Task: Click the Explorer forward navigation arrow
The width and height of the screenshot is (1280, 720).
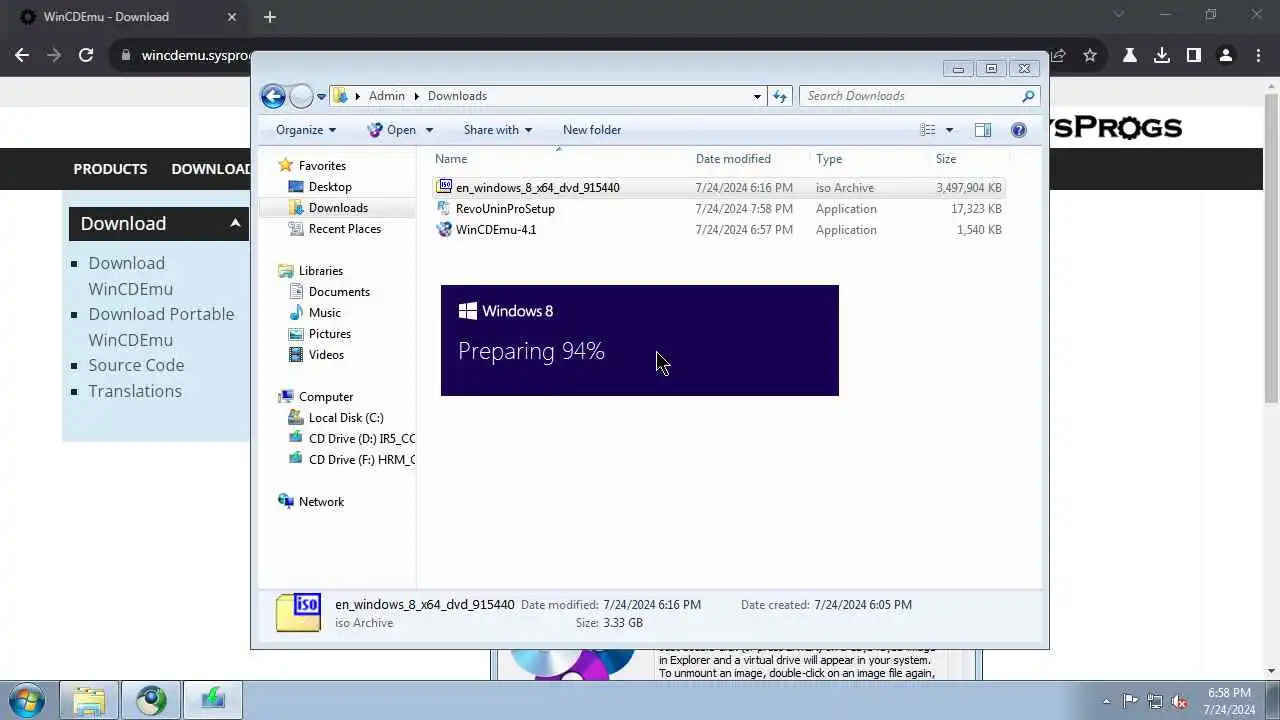Action: [301, 96]
